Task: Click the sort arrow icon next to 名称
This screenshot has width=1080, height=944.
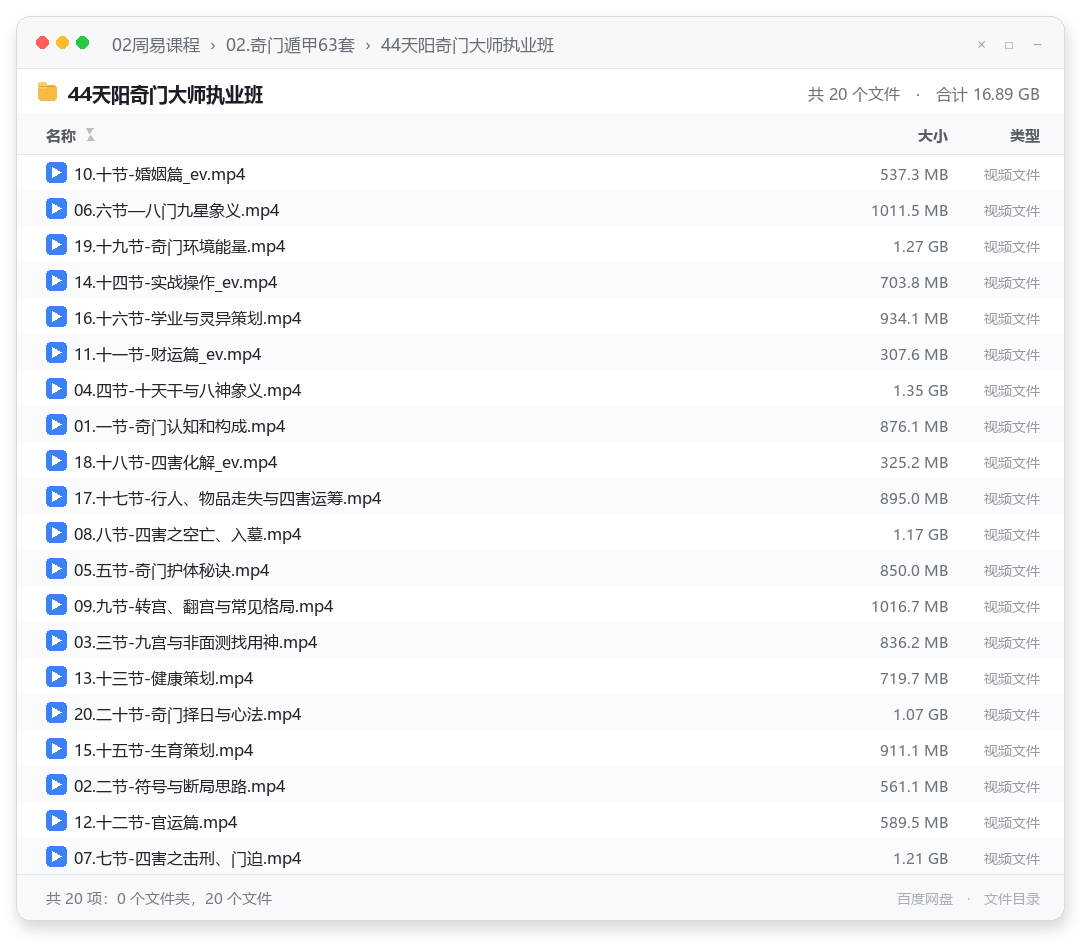Action: tap(90, 135)
